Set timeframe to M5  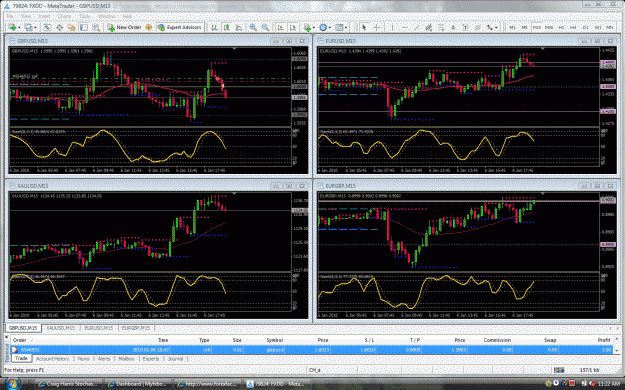point(525,27)
